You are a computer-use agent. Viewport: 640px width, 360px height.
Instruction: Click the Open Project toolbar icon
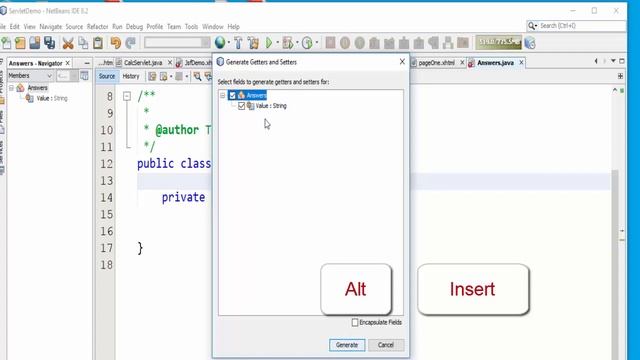35,43
